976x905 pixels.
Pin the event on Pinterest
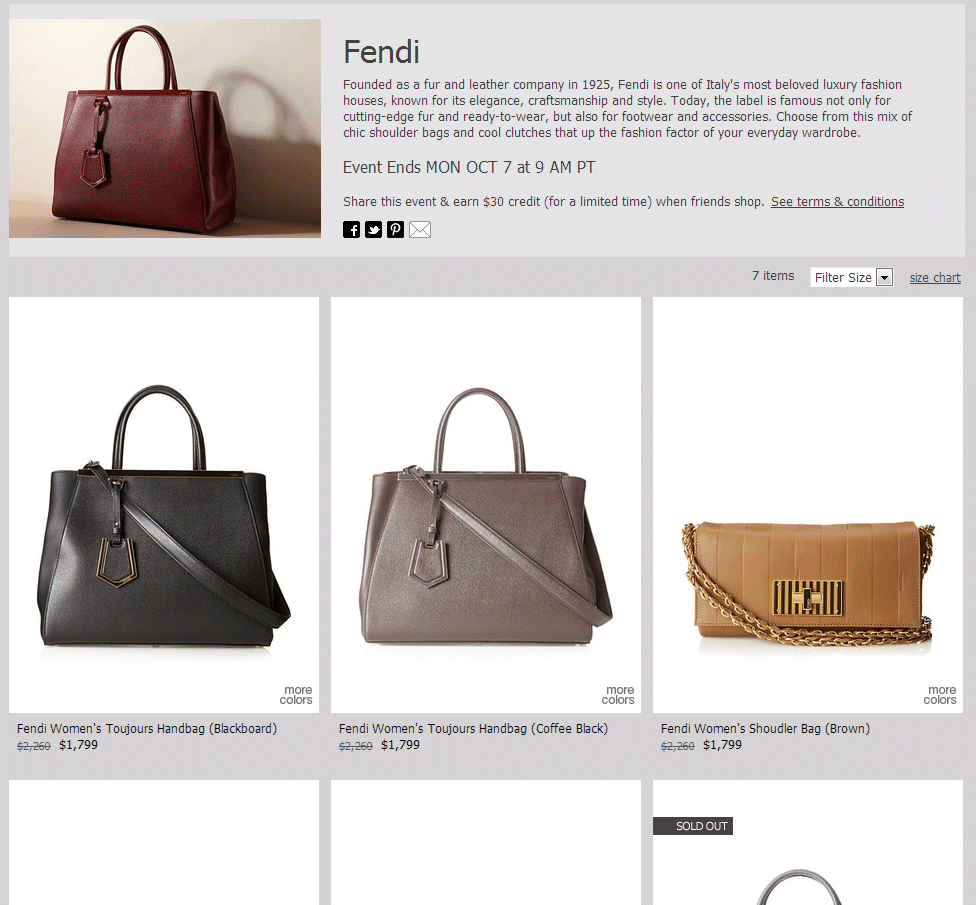point(395,230)
